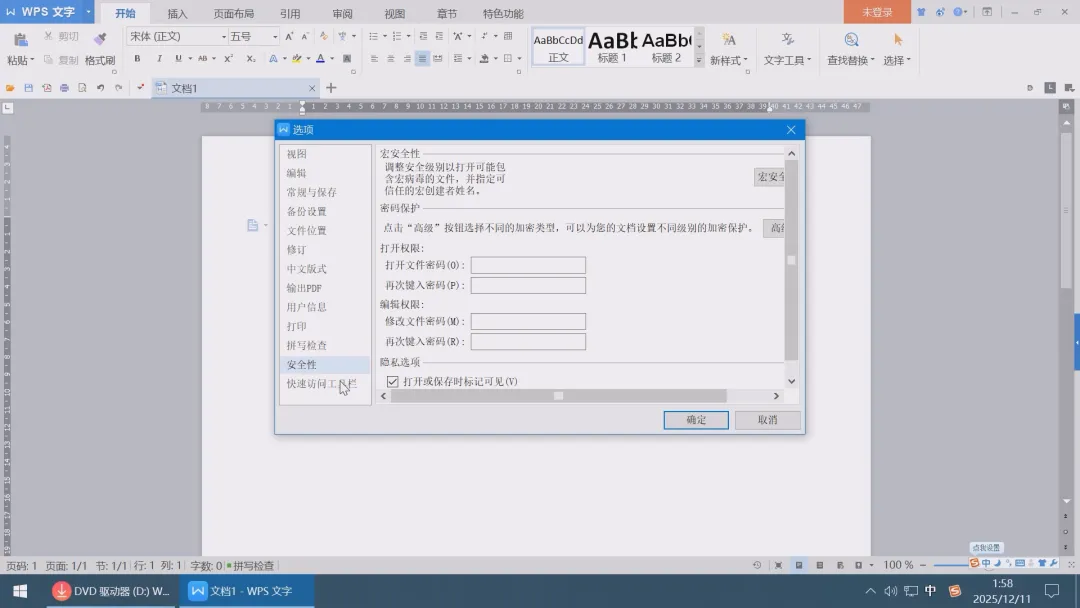The image size is (1080, 608).
Task: Click the decrease indent icon
Action: tap(423, 36)
